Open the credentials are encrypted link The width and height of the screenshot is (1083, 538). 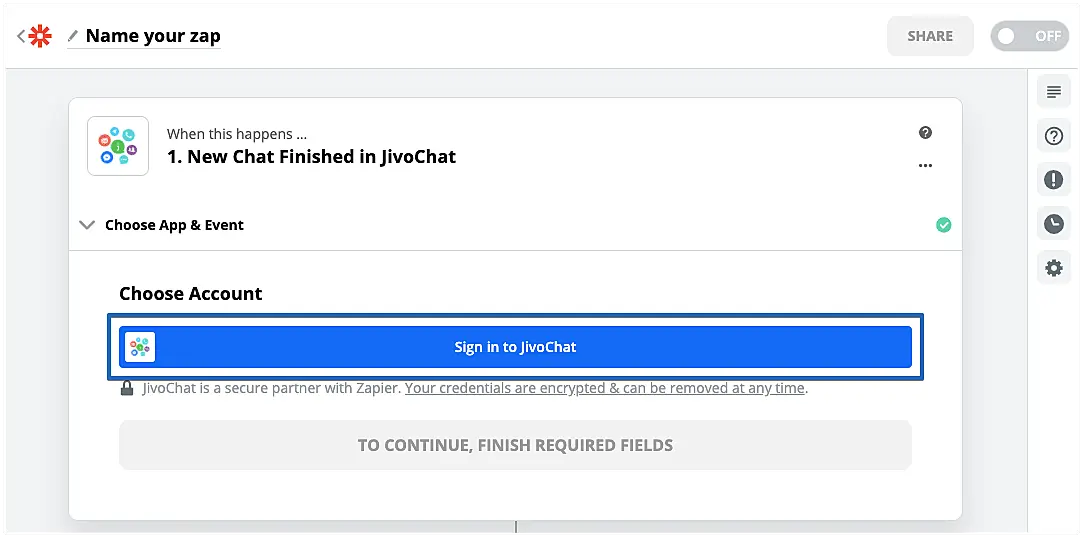605,388
